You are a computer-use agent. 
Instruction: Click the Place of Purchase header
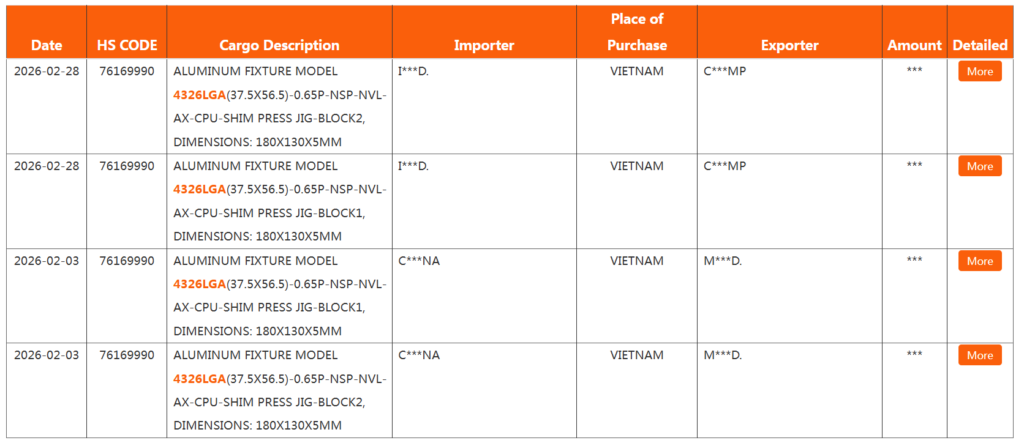636,31
